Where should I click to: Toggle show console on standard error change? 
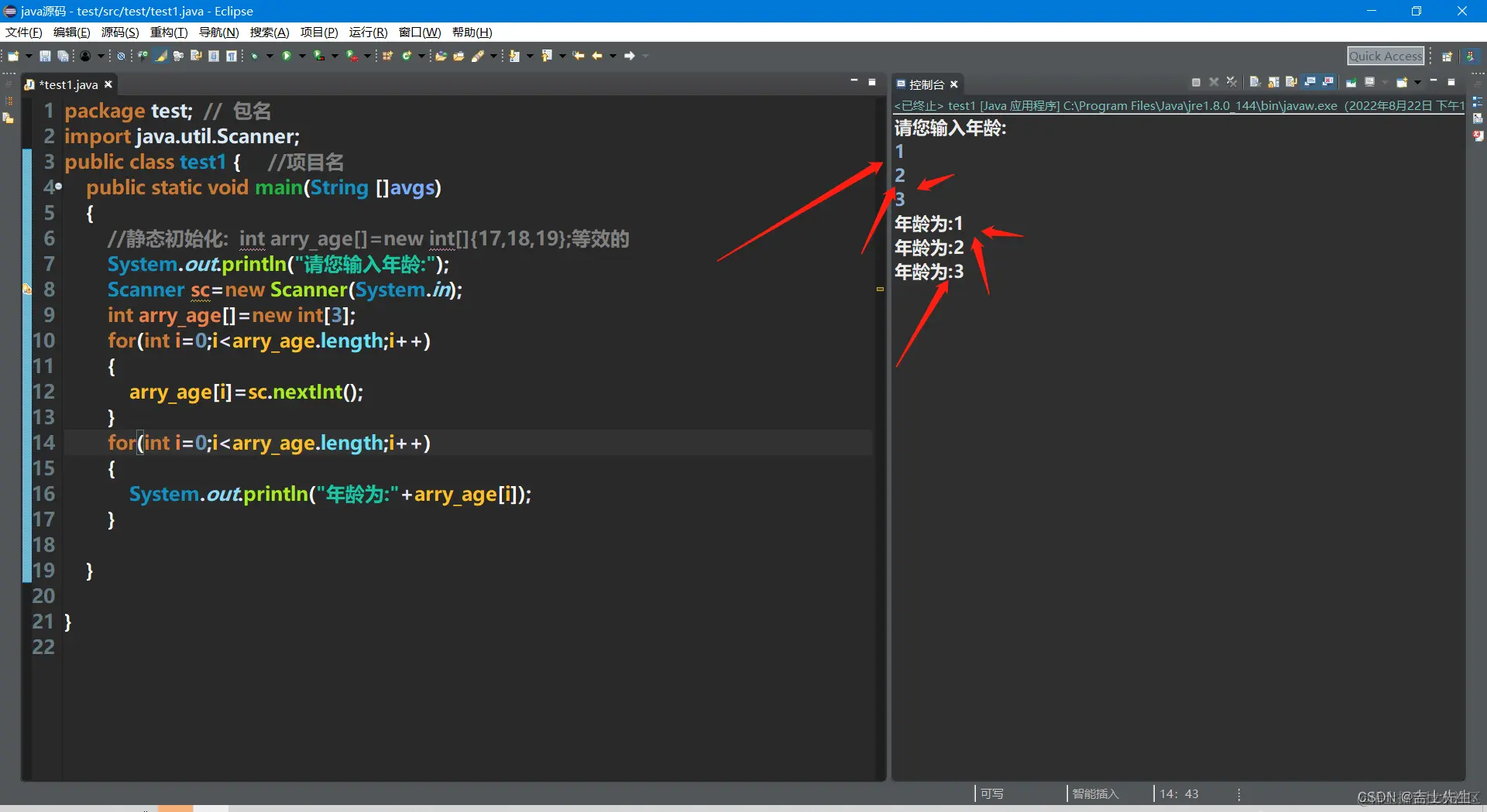point(1328,82)
